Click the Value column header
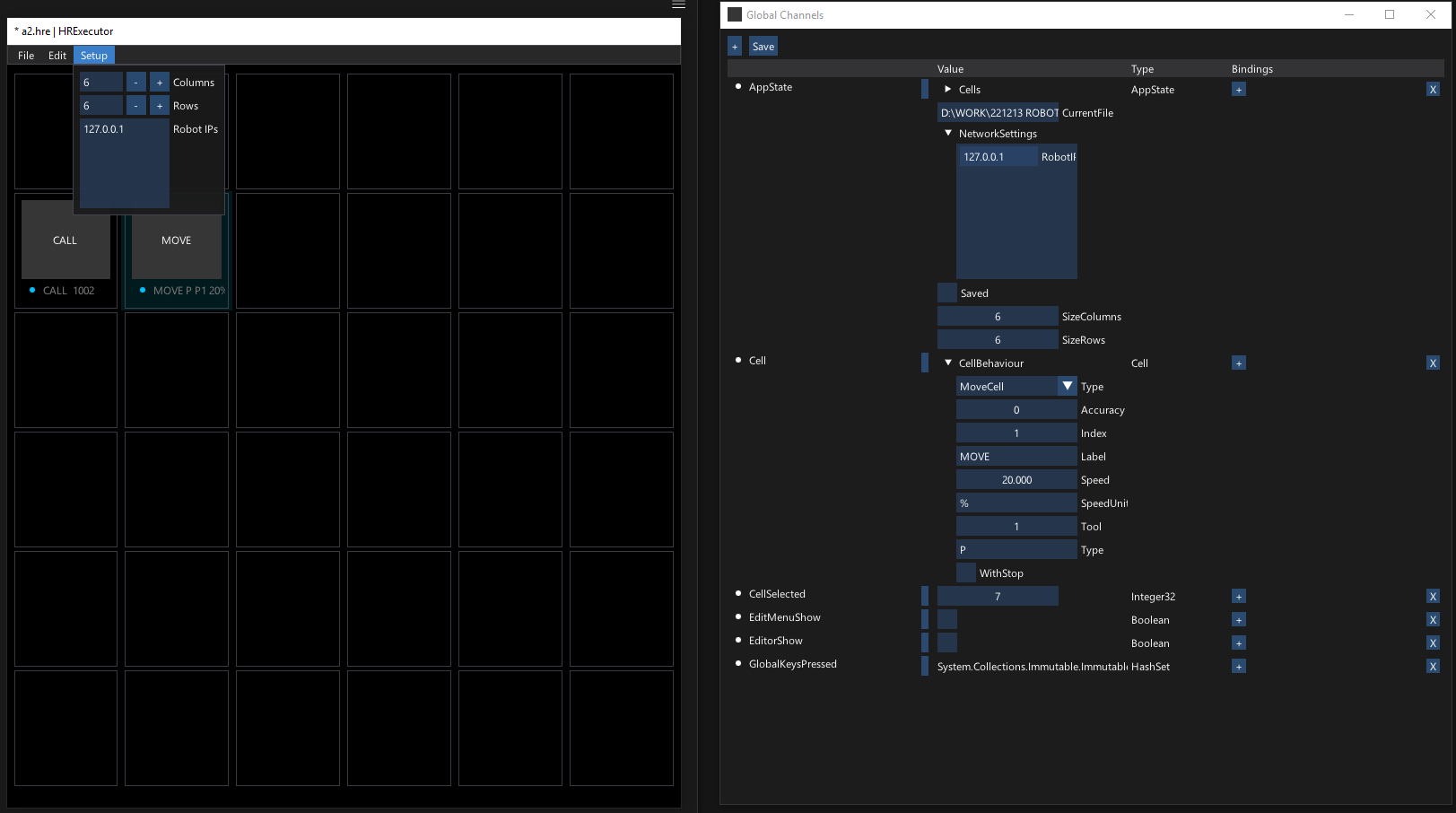This screenshot has height=813, width=1456. coord(950,69)
